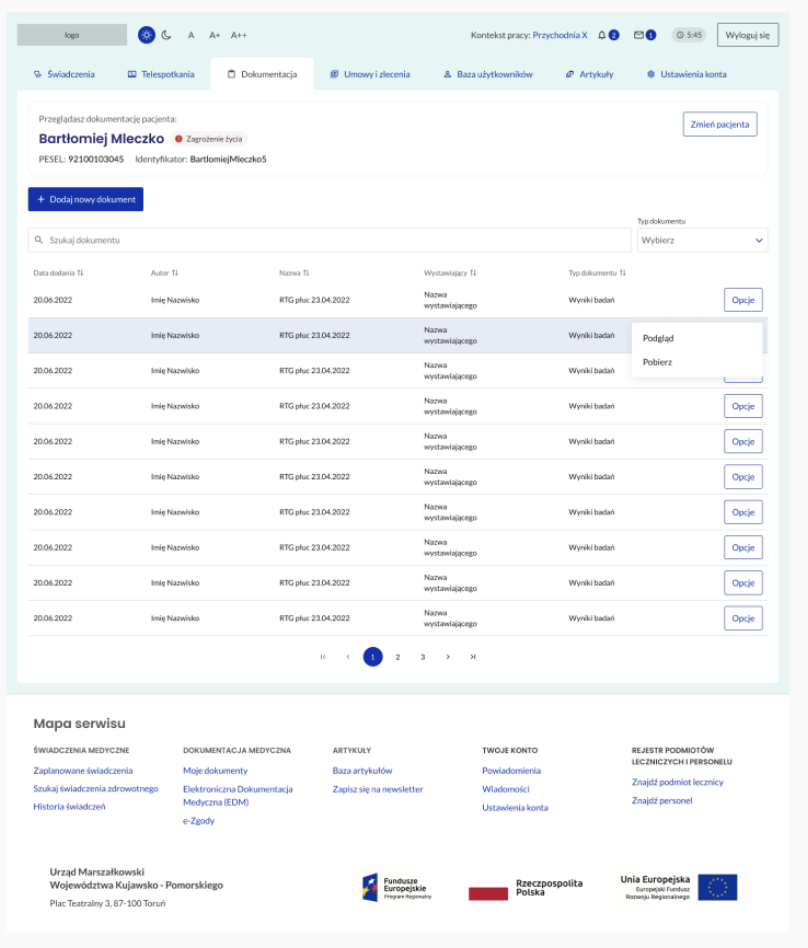Click the magnifier icon in the document search bar

[x=40, y=240]
